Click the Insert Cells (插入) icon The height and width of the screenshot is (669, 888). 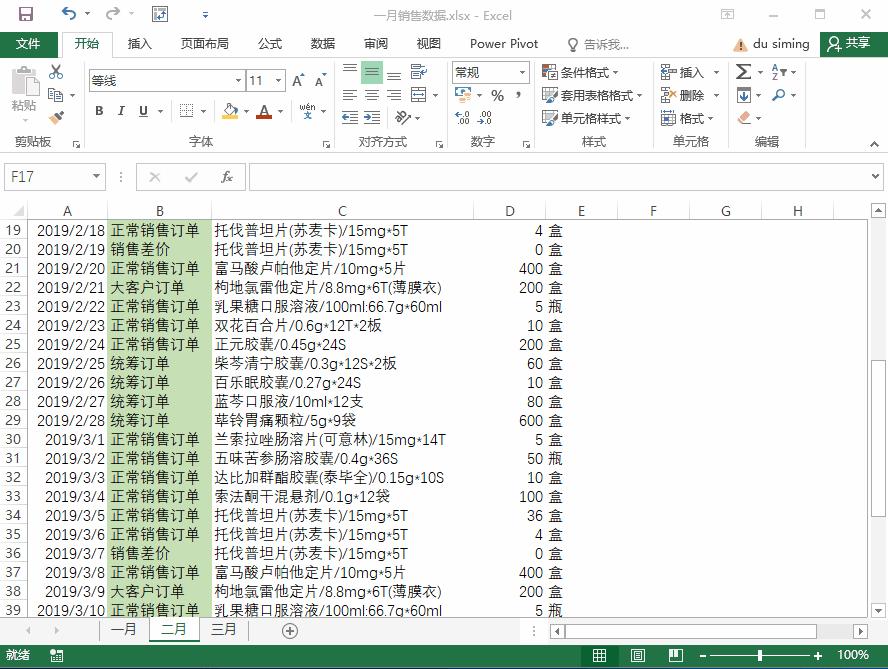(x=667, y=72)
